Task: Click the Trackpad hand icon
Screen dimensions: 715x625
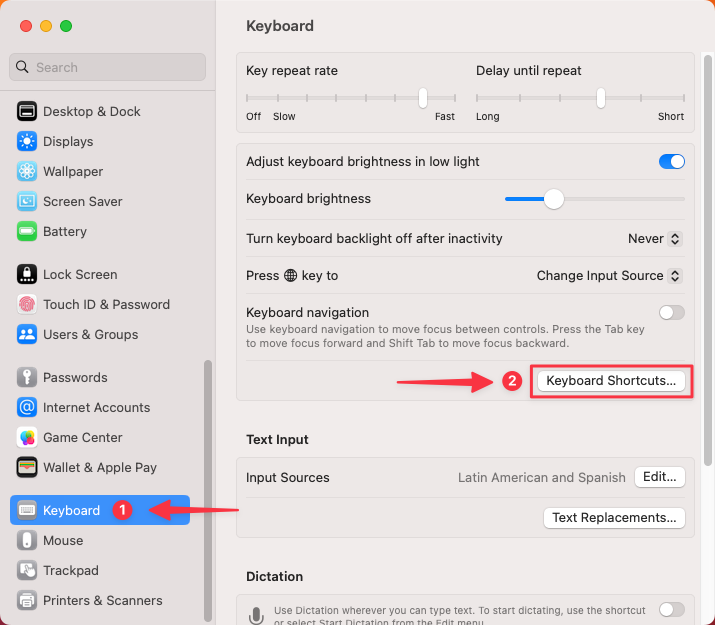Action: tap(27, 570)
